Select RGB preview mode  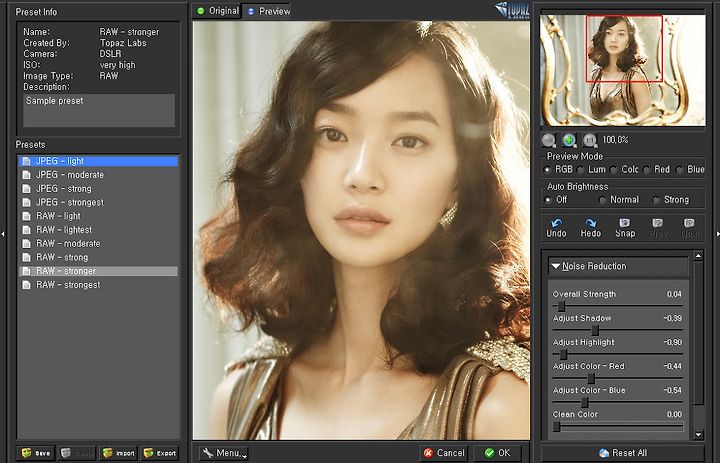pos(547,169)
